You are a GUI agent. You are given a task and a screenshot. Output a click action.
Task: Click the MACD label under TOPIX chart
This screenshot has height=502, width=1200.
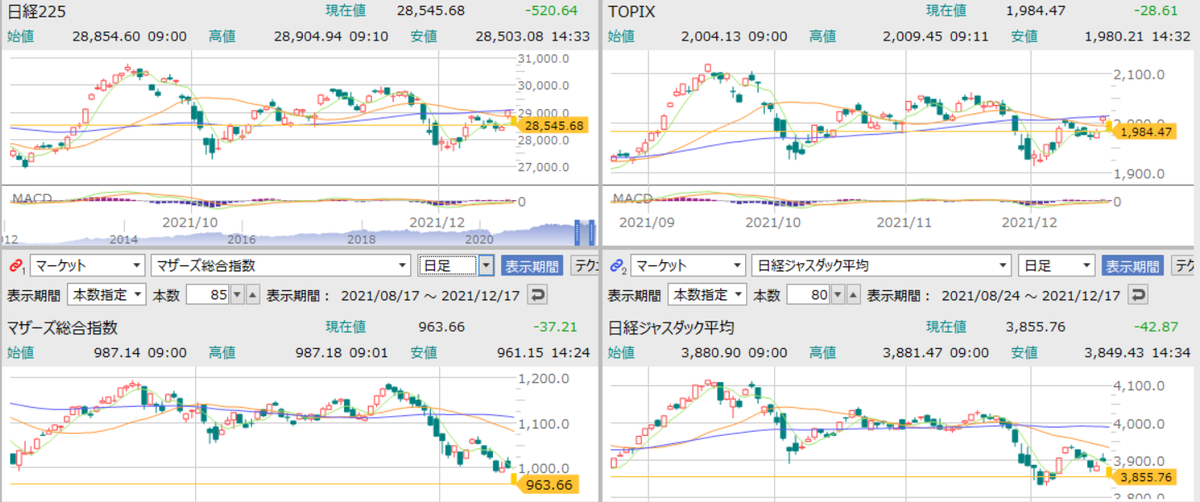pos(631,198)
